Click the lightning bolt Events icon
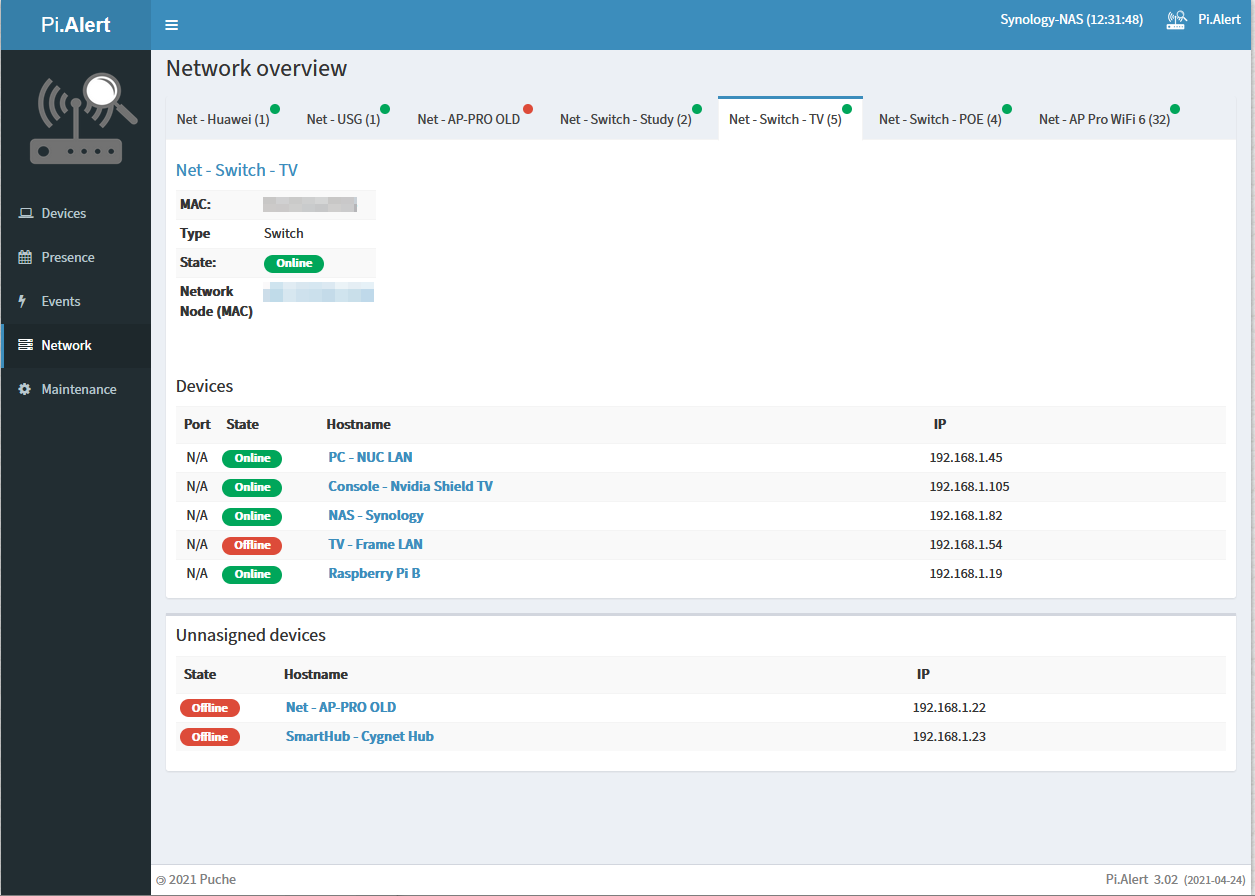Image resolution: width=1255 pixels, height=896 pixels. (24, 301)
